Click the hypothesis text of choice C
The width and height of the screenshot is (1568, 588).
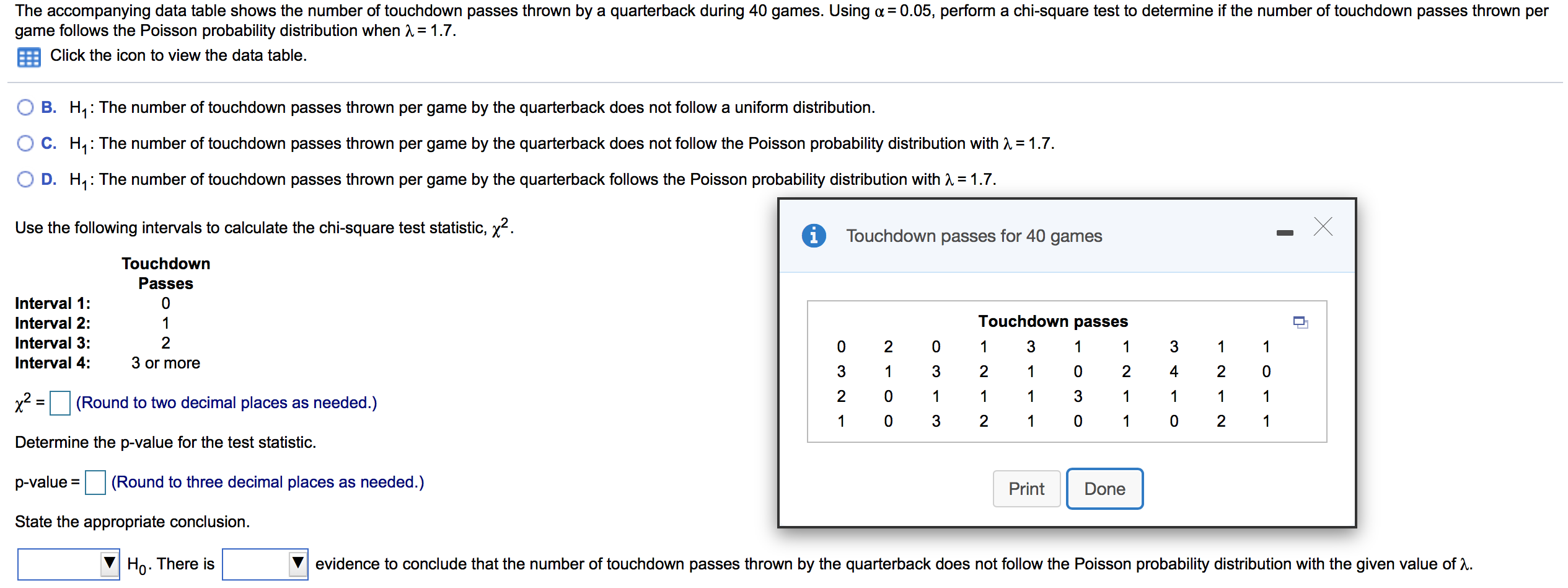point(558,143)
